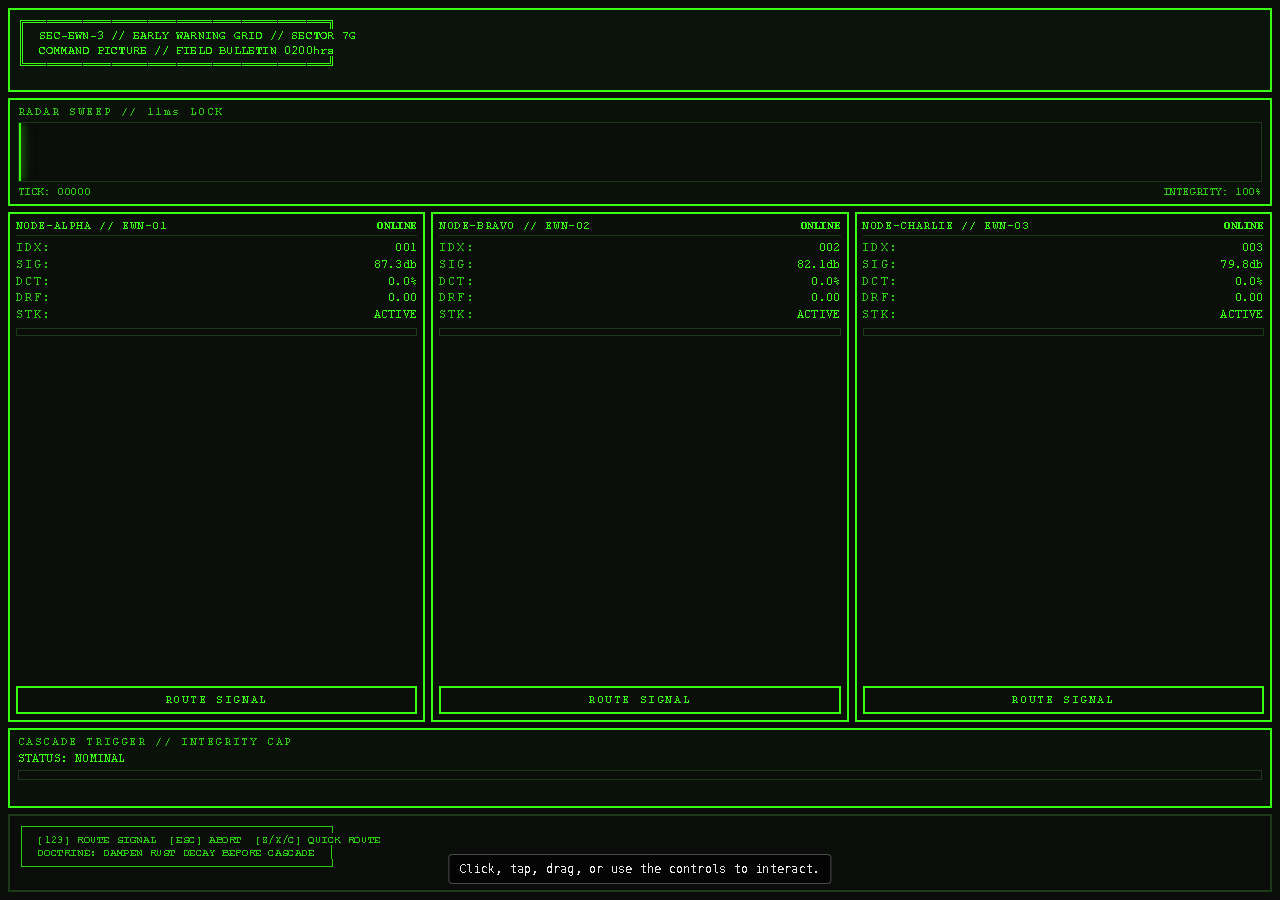Select the NODE-CHARLIE // EWN-03 header
The image size is (1280, 900).
coord(946,226)
